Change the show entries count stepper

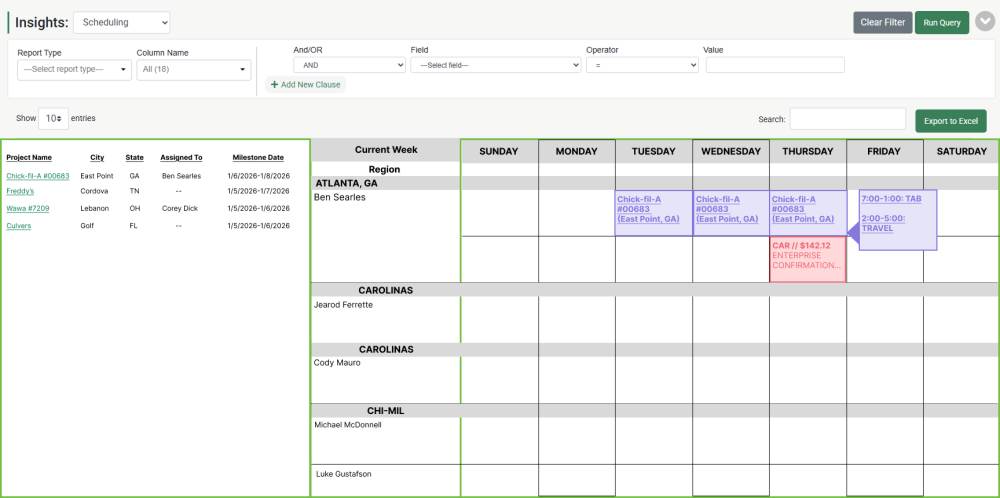53,118
